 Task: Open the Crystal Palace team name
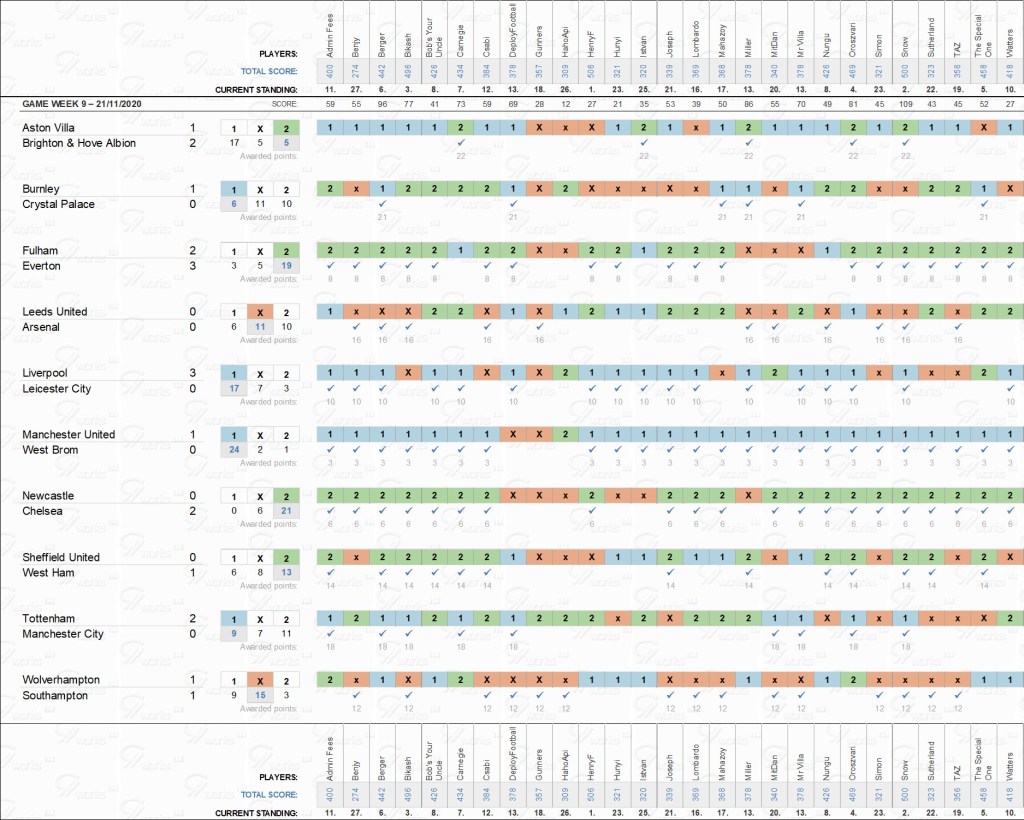[59, 204]
